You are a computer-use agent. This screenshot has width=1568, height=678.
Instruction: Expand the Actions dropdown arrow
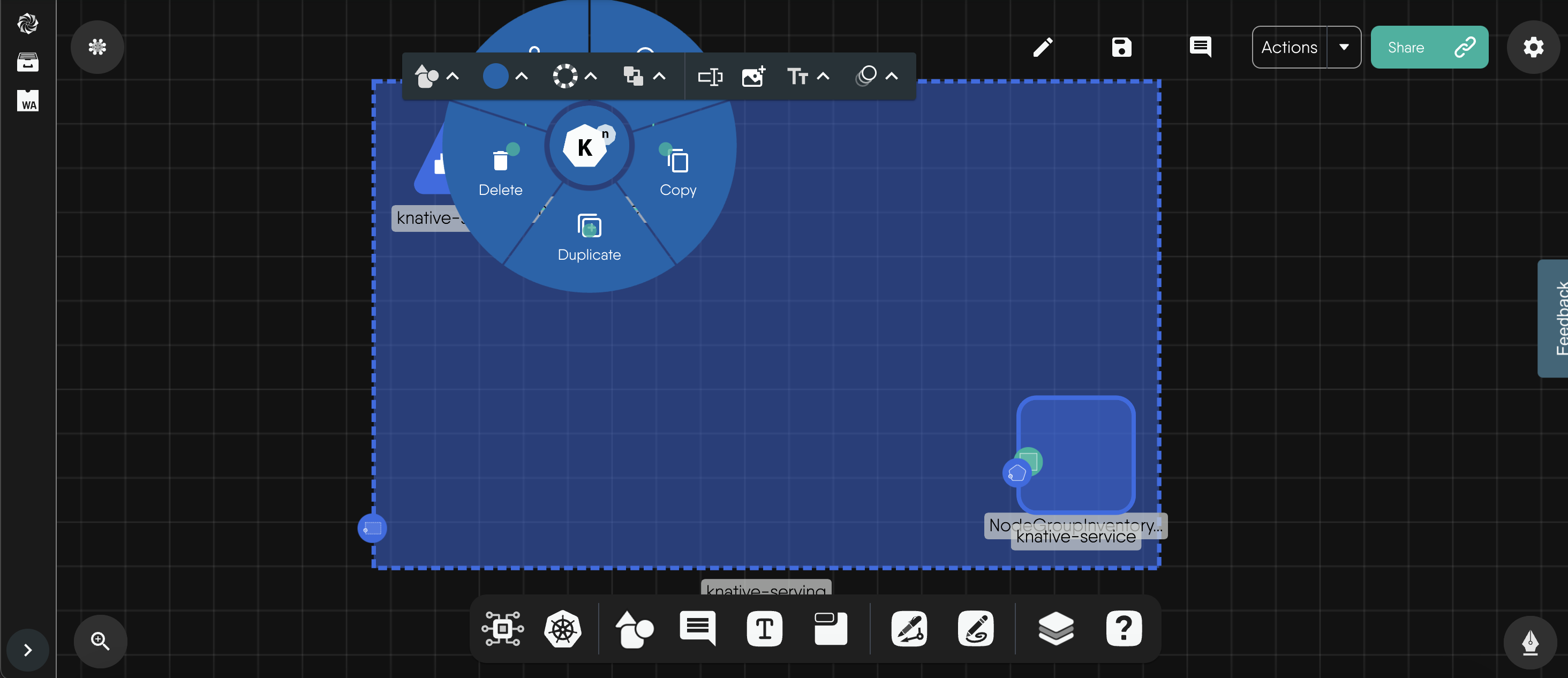(x=1344, y=47)
